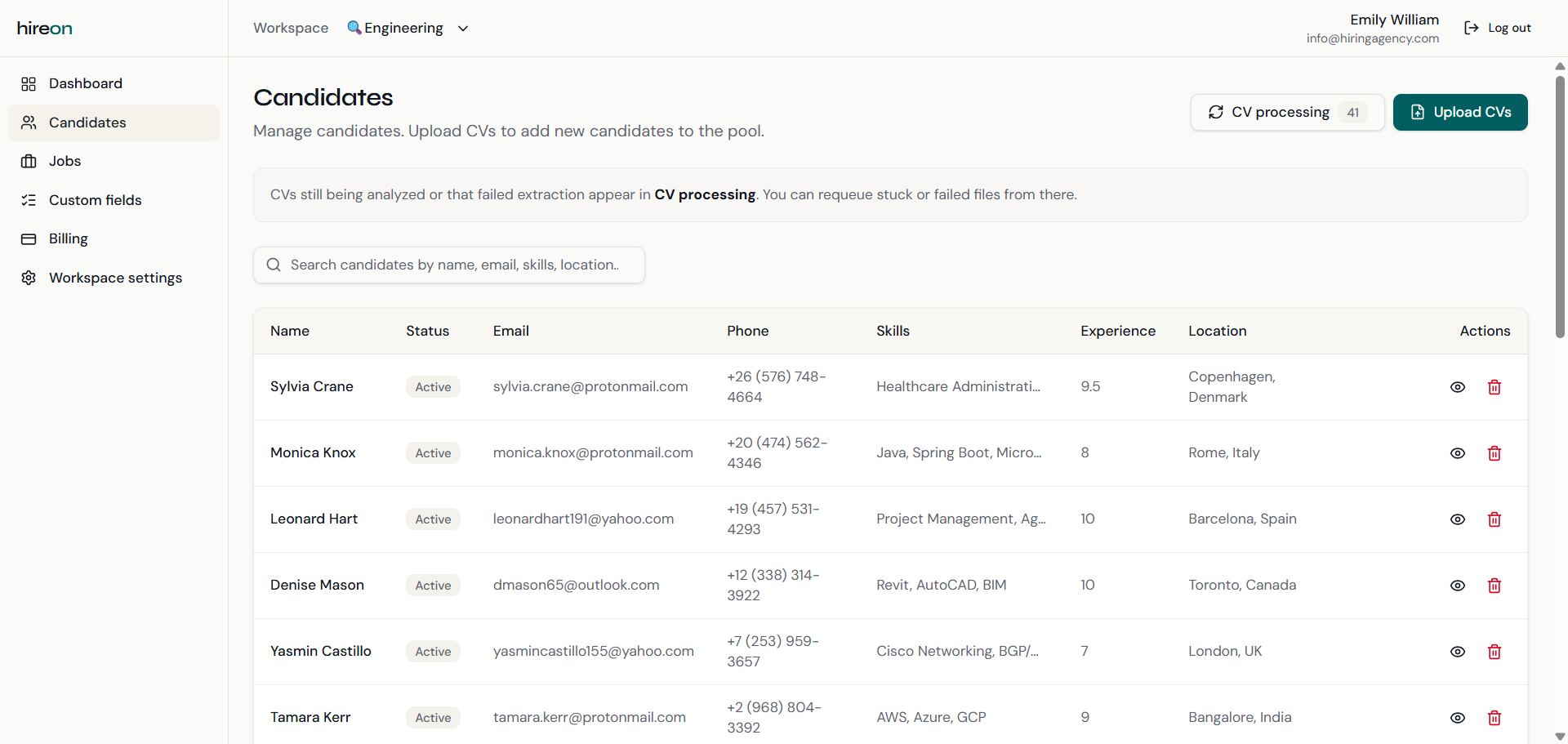Select the Dashboard grid icon
The image size is (1568, 744).
pos(29,83)
